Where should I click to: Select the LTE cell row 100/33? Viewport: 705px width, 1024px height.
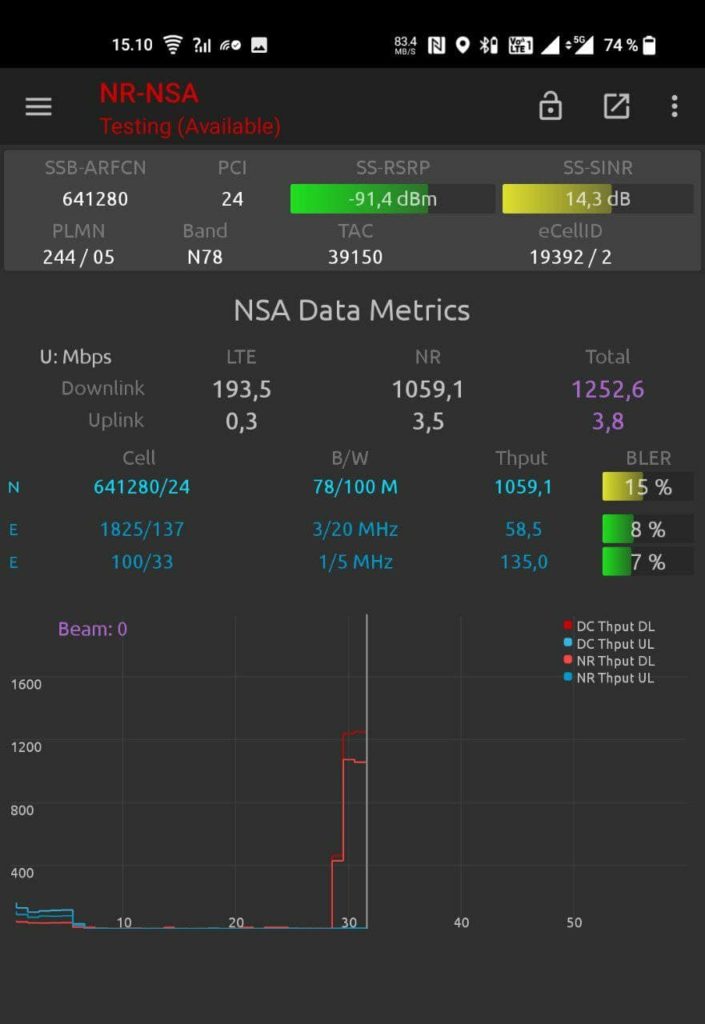[141, 562]
